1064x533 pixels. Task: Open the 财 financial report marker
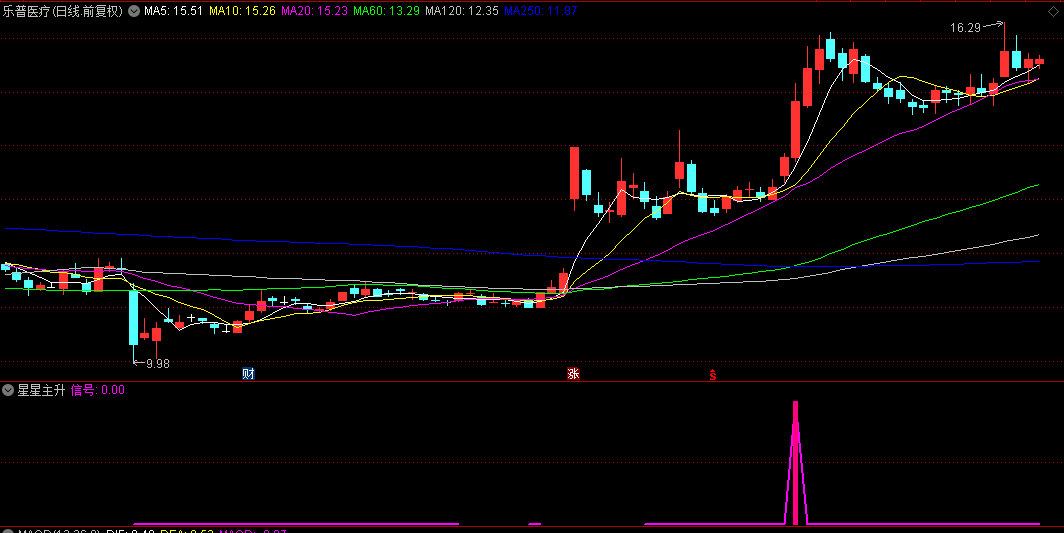(x=248, y=373)
